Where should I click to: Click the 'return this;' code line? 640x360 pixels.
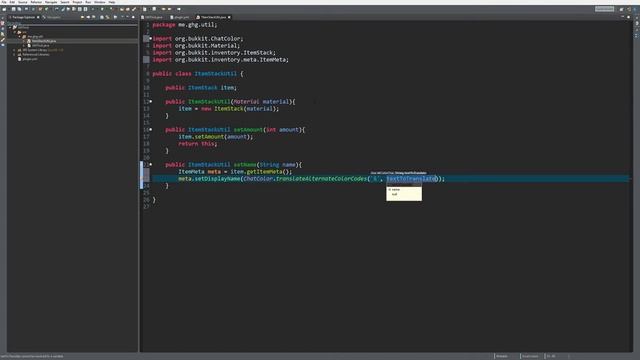pyautogui.click(x=198, y=144)
